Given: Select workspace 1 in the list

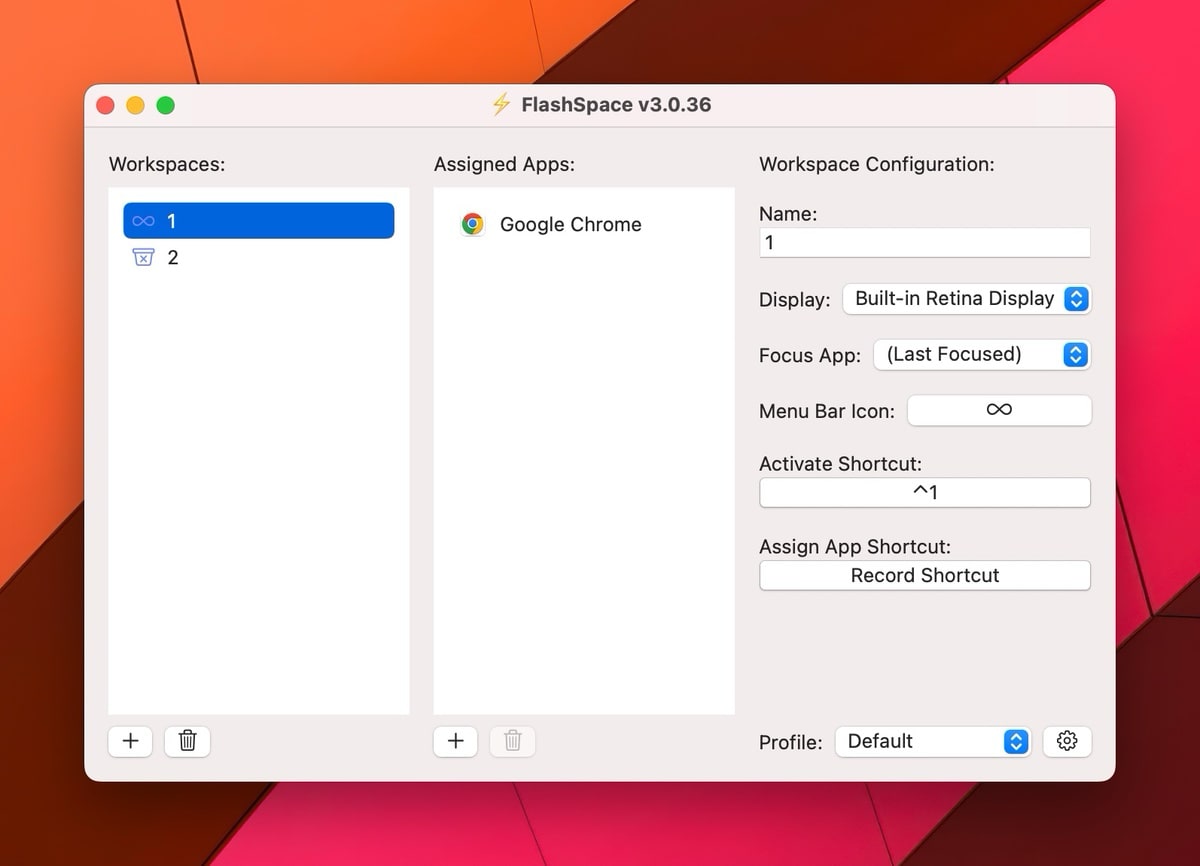Looking at the screenshot, I should click(258, 221).
